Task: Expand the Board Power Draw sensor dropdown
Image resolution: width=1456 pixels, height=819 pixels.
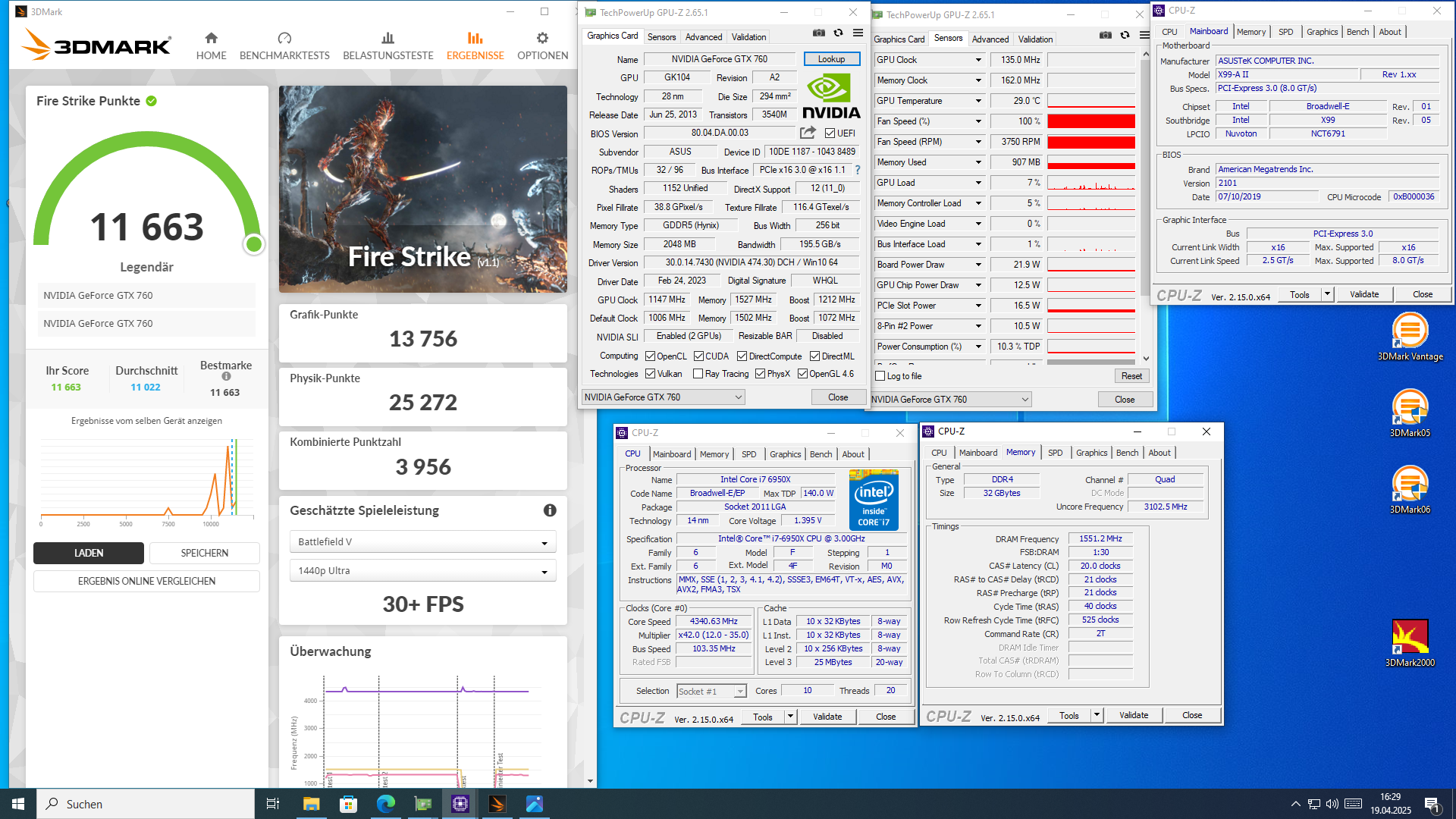Action: pyautogui.click(x=978, y=265)
